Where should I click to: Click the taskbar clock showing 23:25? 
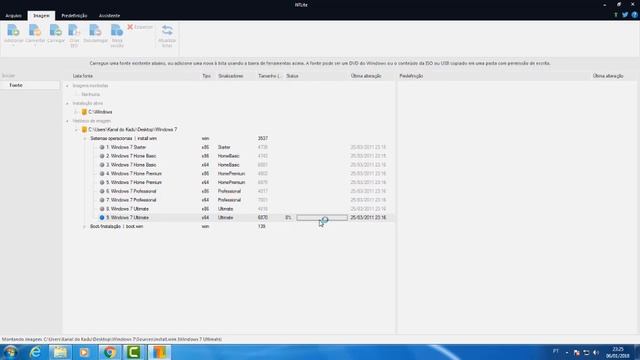pyautogui.click(x=618, y=352)
